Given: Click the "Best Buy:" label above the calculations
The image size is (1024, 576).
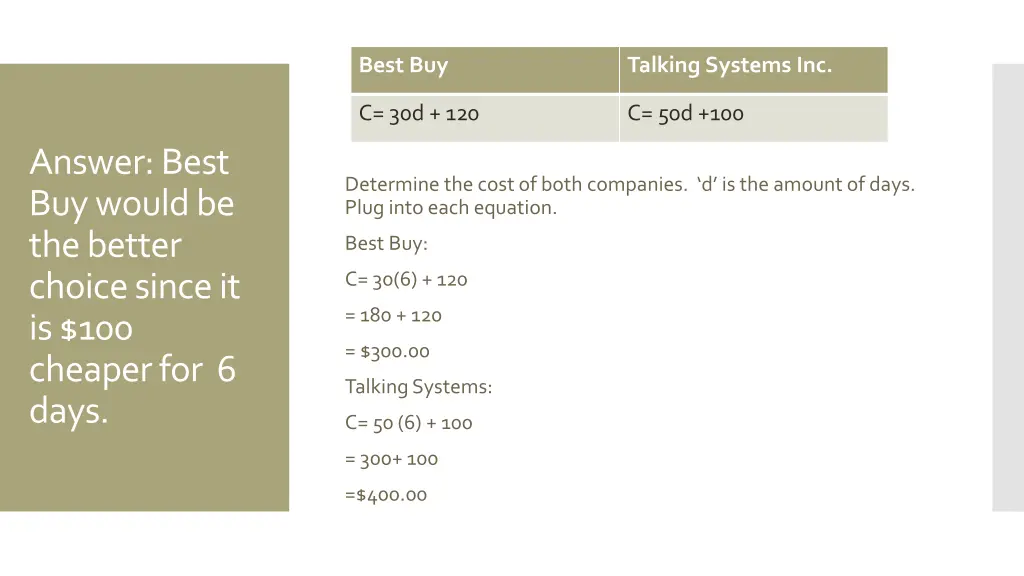Looking at the screenshot, I should point(386,243).
